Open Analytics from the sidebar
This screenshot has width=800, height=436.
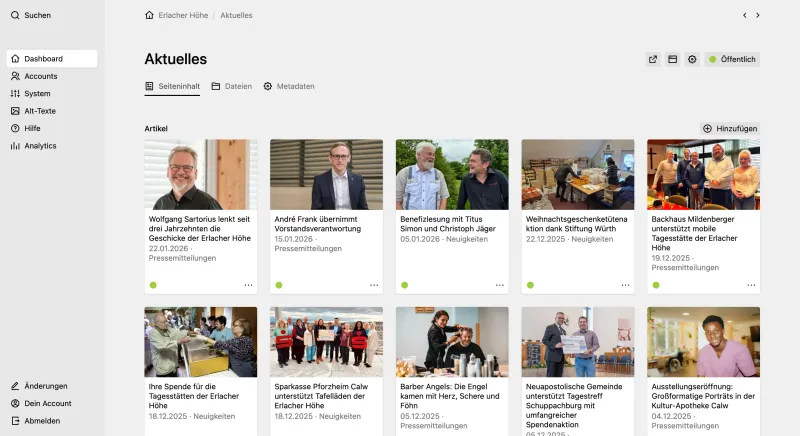(x=34, y=145)
